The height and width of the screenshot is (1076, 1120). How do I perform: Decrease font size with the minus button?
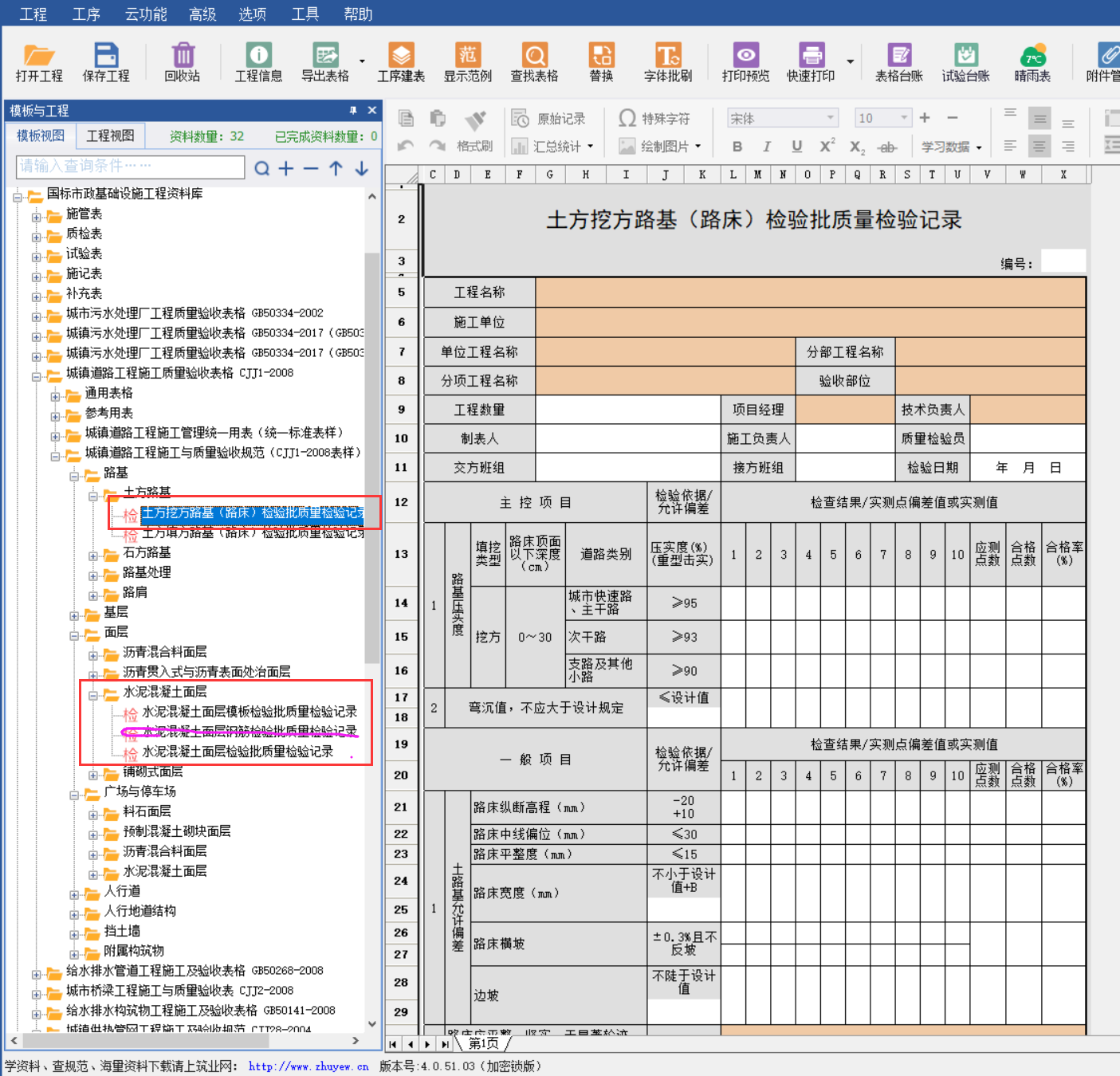953,118
